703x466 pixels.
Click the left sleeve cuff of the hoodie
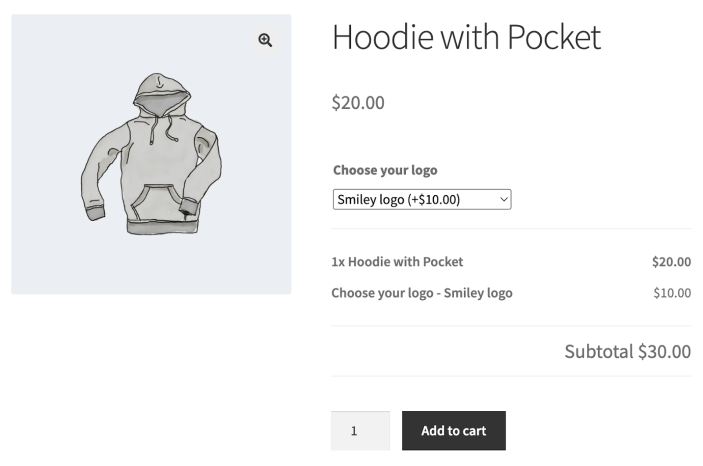[x=95, y=212]
